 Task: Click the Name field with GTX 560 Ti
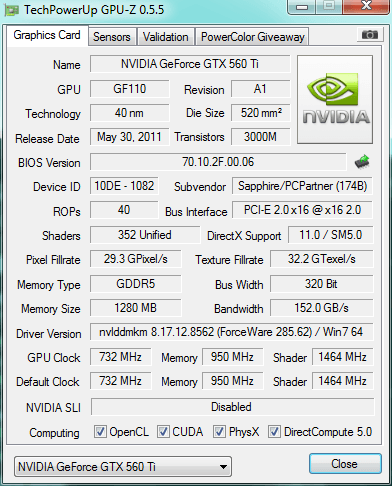(190, 64)
